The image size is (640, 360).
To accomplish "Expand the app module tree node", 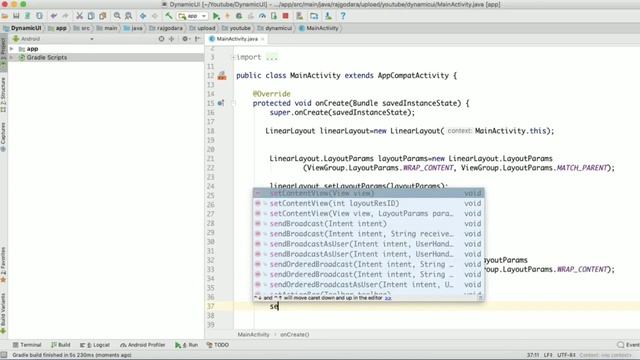I will [x=12, y=49].
